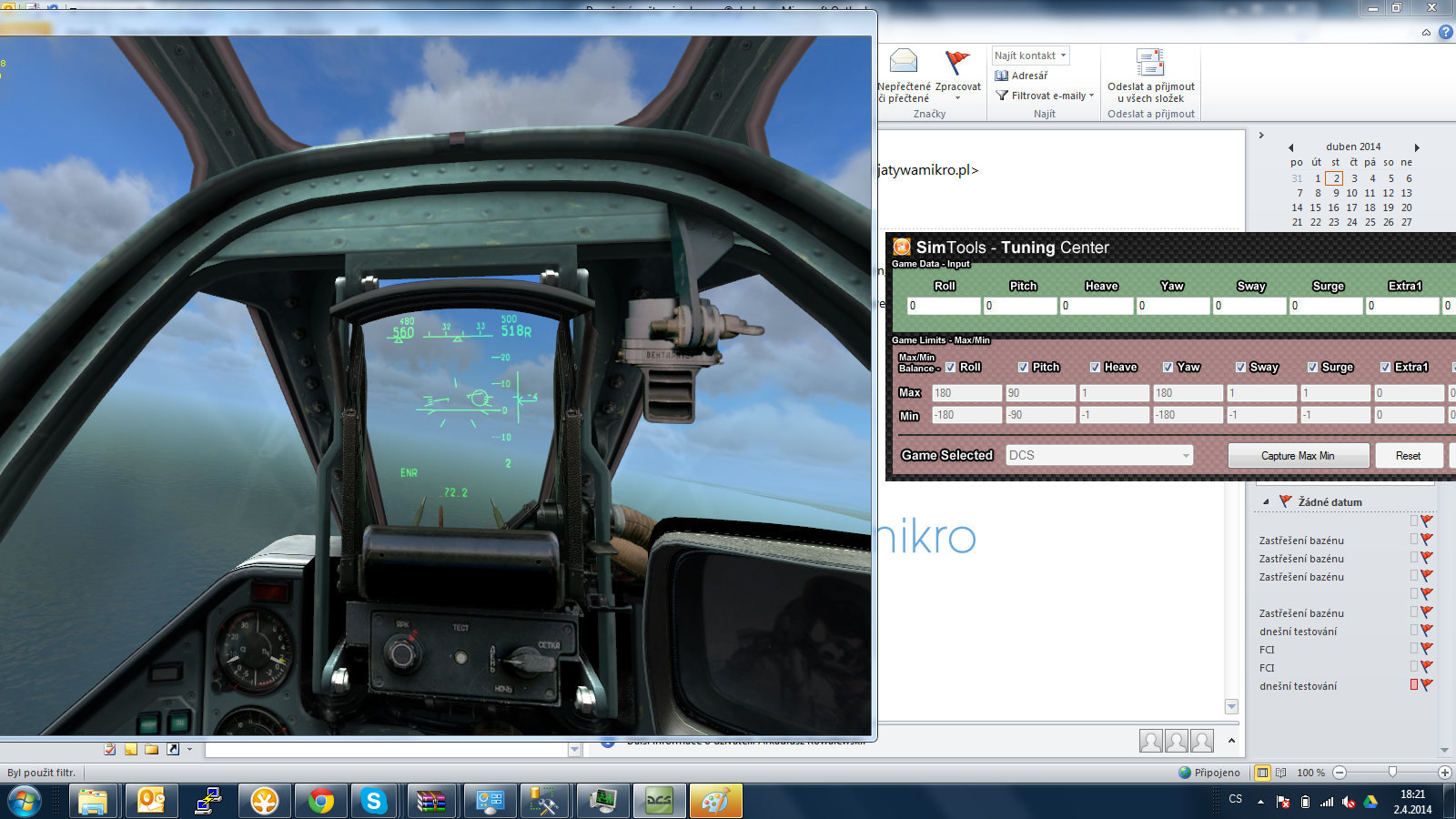Click the clock showing 18:21 in the taskbar
Image resolution: width=1456 pixels, height=819 pixels.
pos(1412,794)
